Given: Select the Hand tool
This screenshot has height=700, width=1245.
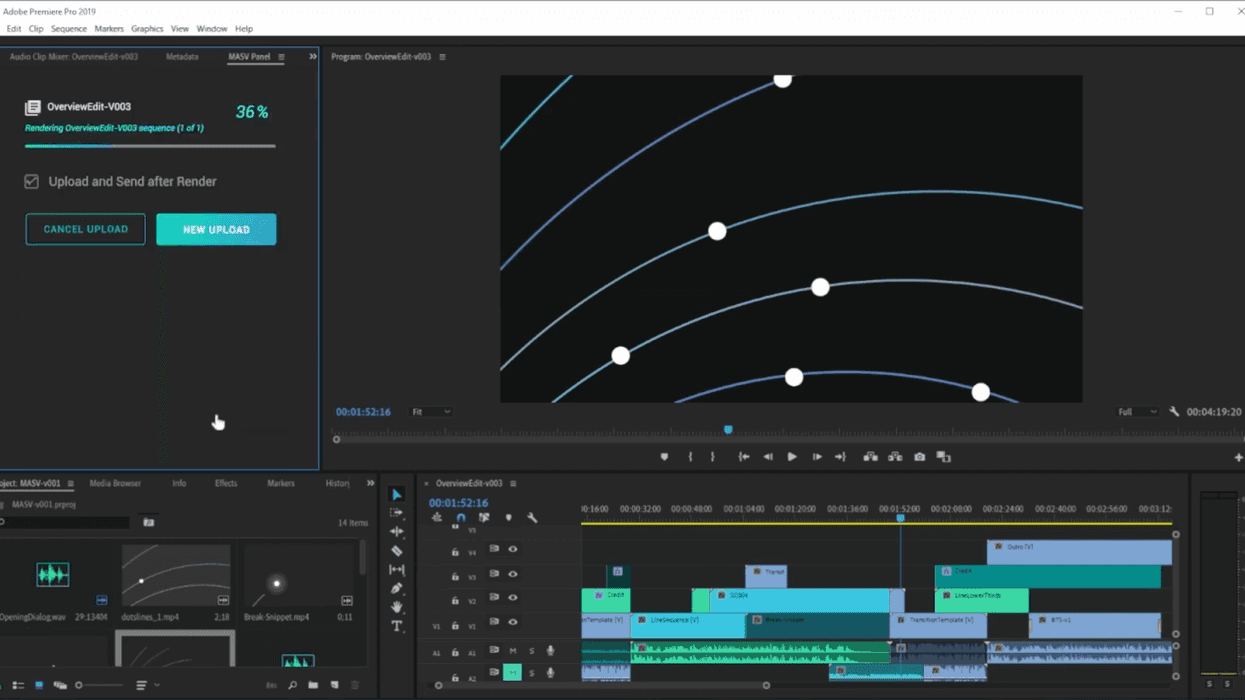Looking at the screenshot, I should pyautogui.click(x=397, y=607).
